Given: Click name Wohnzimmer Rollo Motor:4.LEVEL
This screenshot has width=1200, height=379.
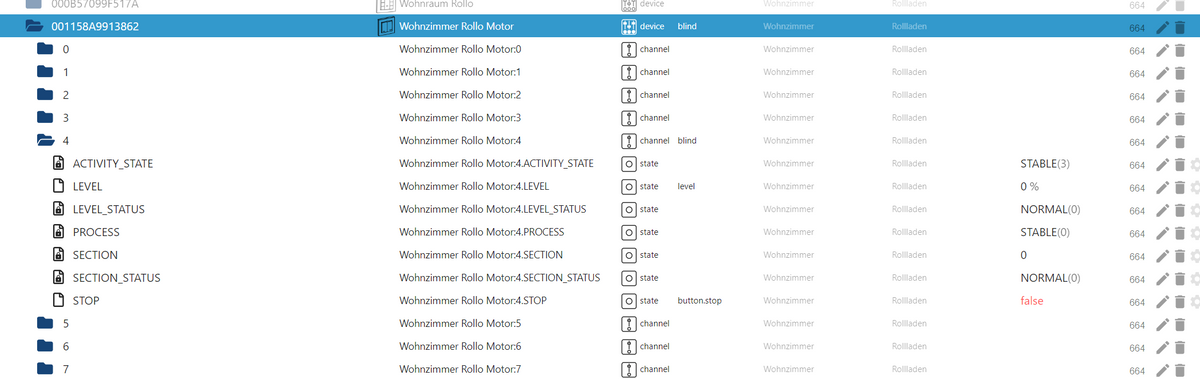Looking at the screenshot, I should [473, 187].
